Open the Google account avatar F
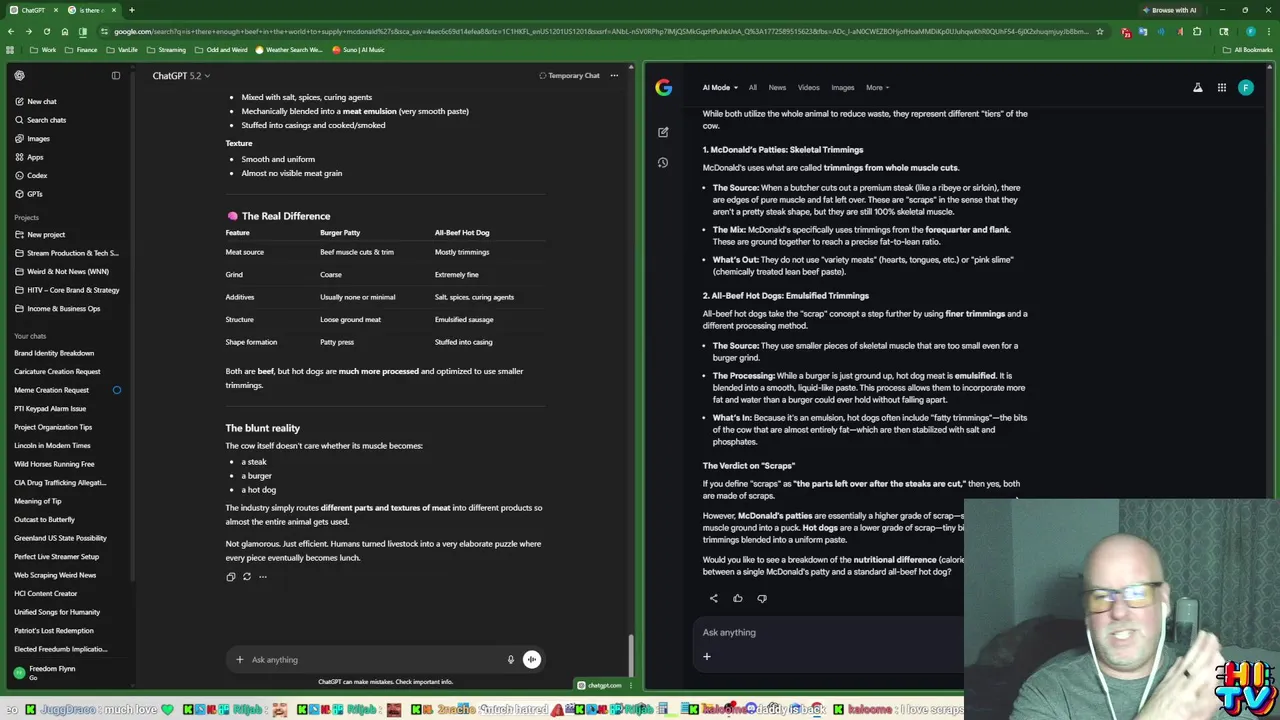Viewport: 1280px width, 720px height. tap(1245, 88)
